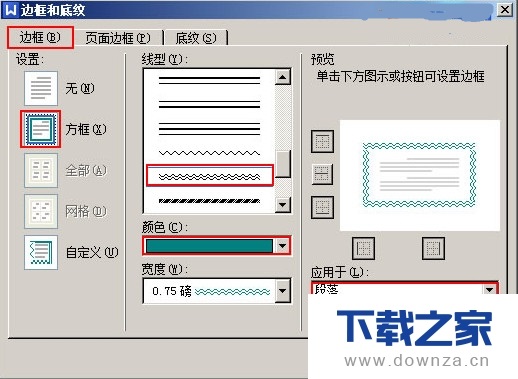518x379 pixels.
Task: Toggle the inside horizontal border button
Action: (x=322, y=174)
